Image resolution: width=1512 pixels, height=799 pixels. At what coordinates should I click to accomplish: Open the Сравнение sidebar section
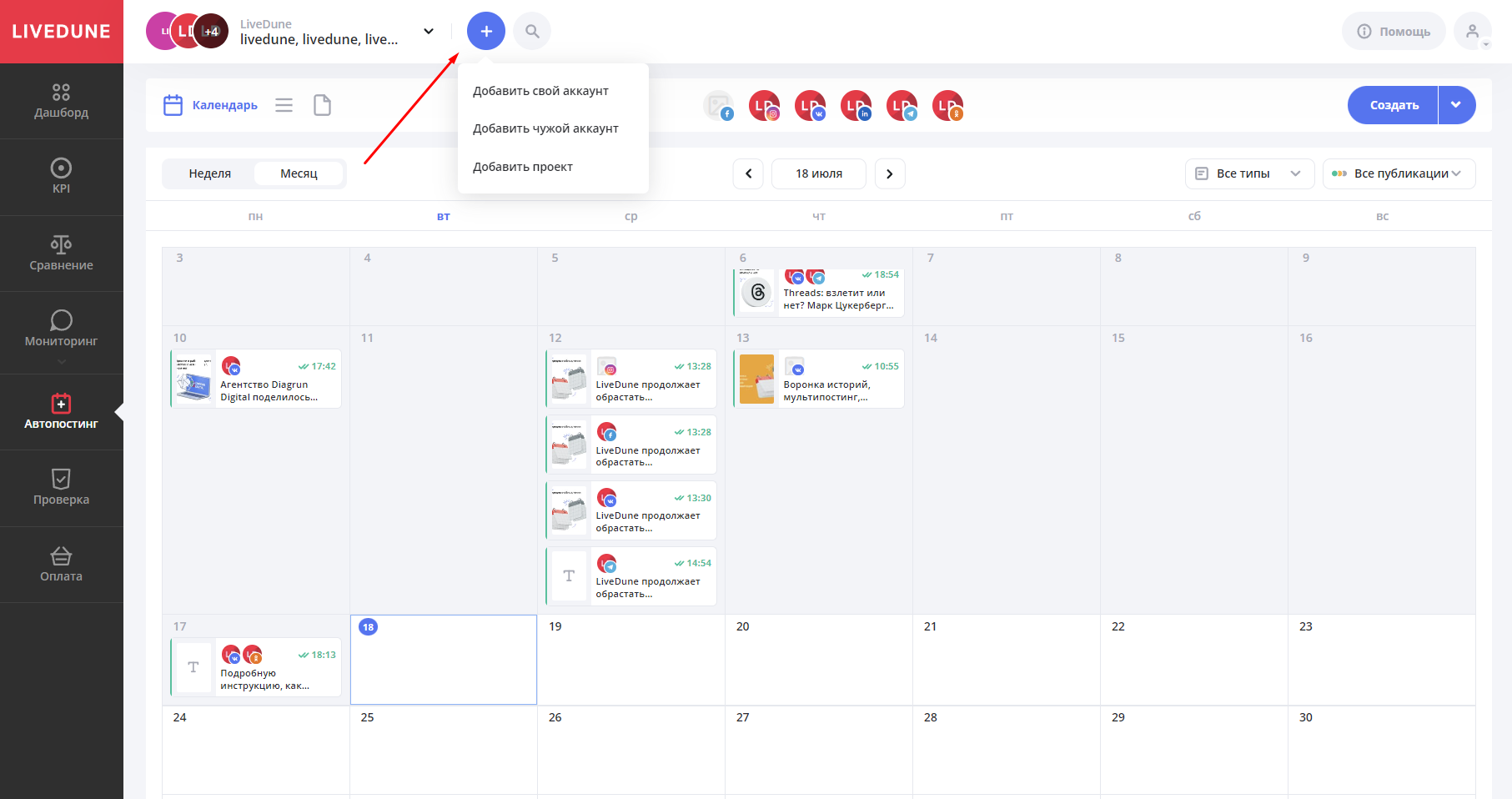click(x=61, y=254)
